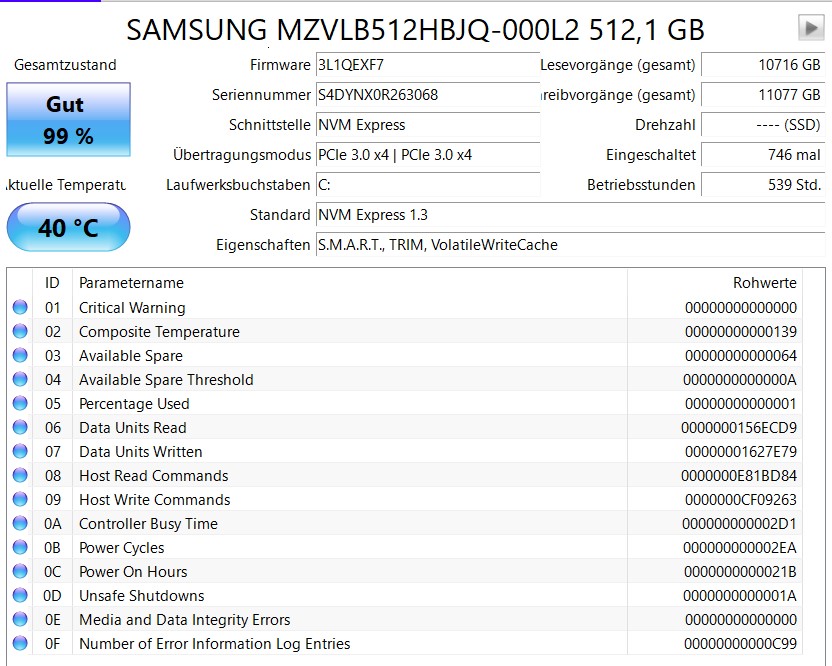The image size is (832, 666).
Task: Select the Power On Hours parameter name
Action: tap(133, 572)
